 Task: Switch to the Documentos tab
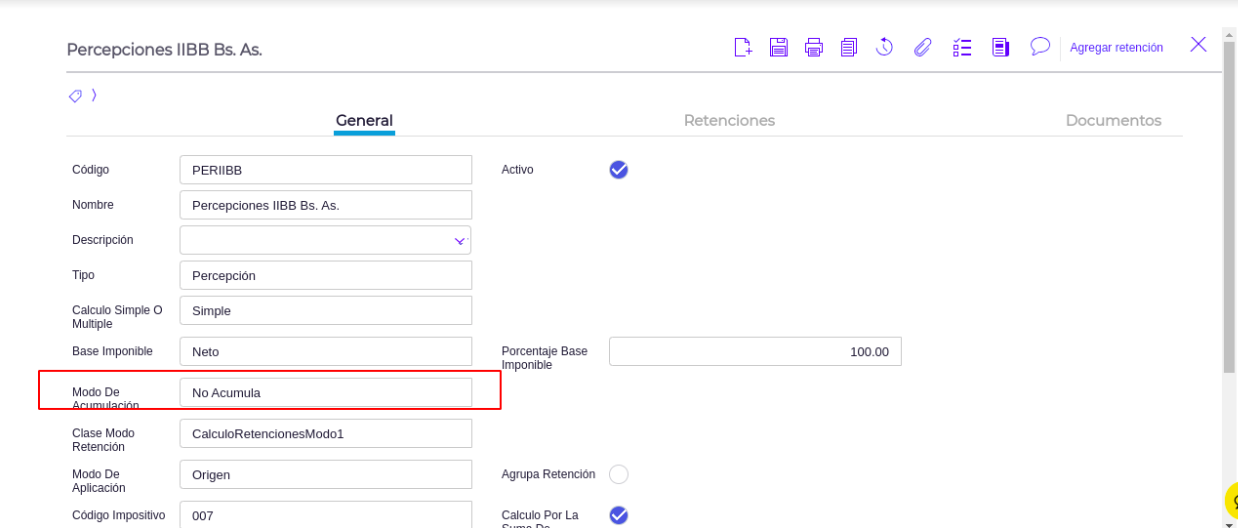pyautogui.click(x=1113, y=121)
